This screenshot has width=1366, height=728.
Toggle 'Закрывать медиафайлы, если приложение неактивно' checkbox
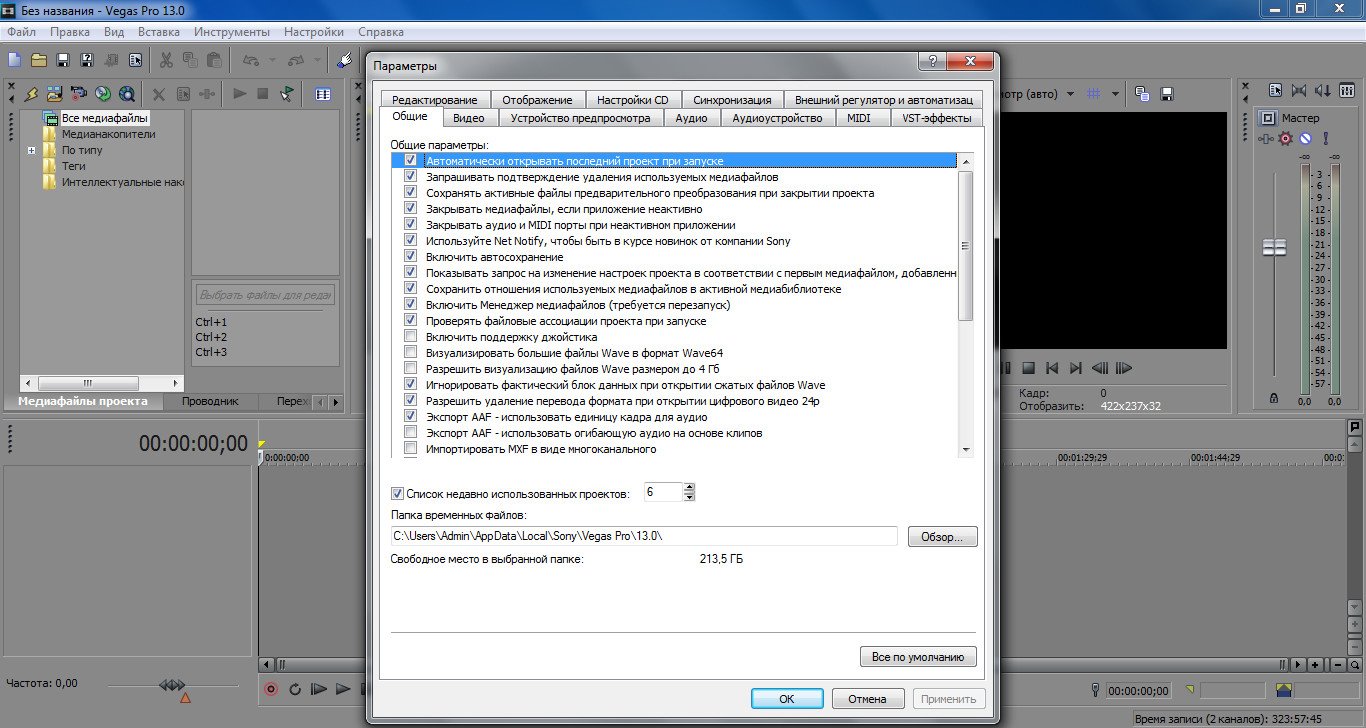[x=410, y=209]
